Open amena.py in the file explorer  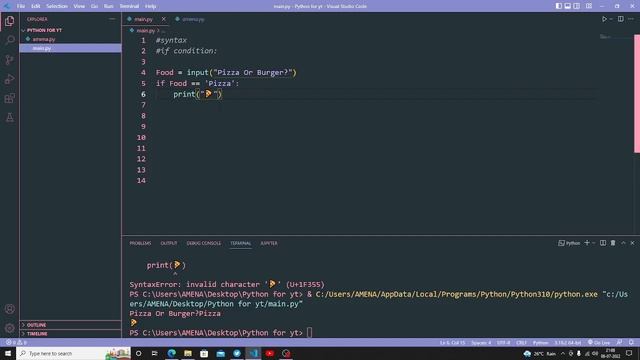(x=44, y=39)
